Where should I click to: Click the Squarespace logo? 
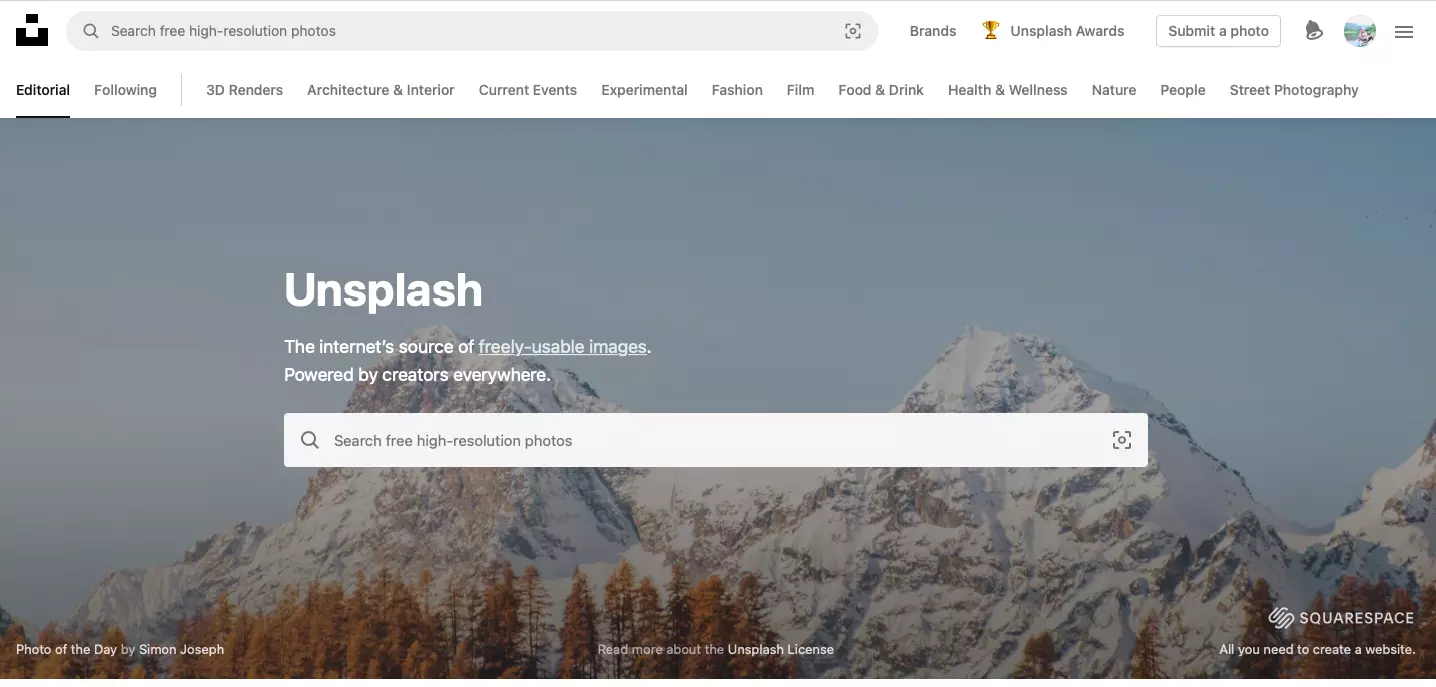pos(1342,618)
